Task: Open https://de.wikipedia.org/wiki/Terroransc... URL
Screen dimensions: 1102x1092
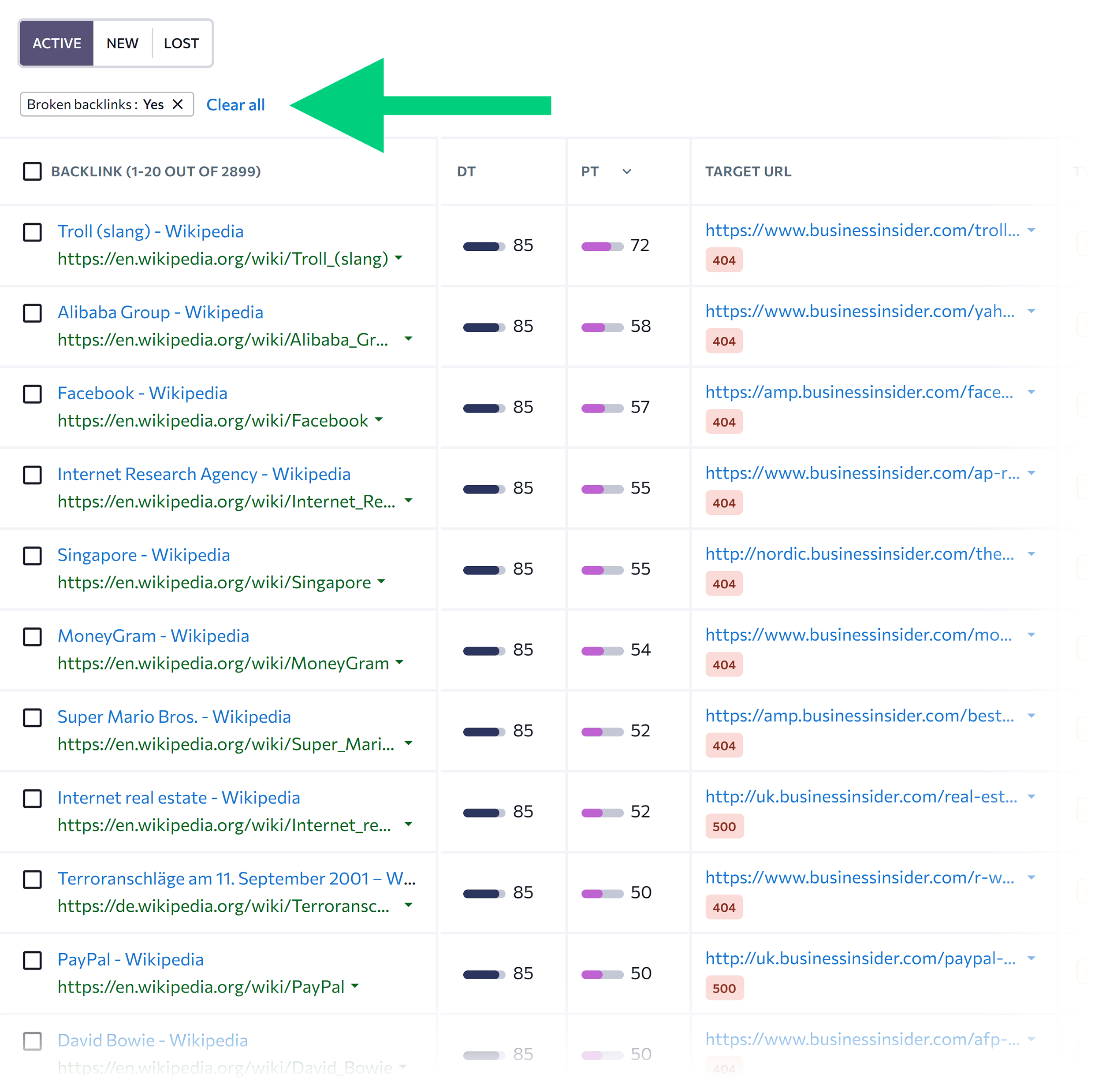Action: 223,906
